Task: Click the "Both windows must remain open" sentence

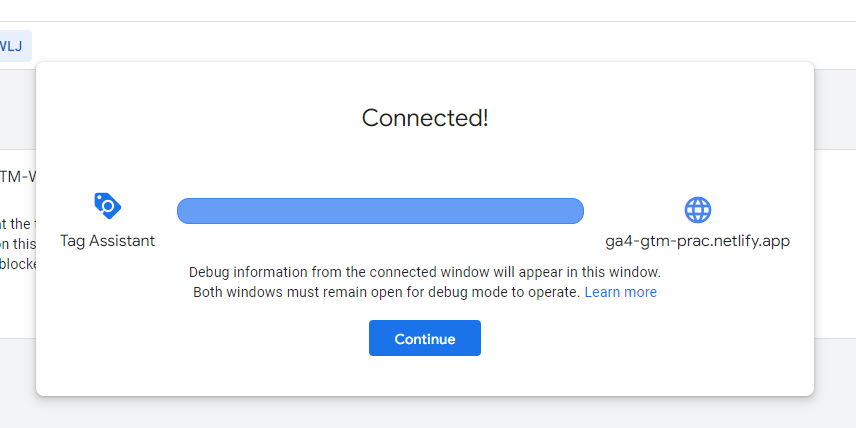Action: click(386, 292)
